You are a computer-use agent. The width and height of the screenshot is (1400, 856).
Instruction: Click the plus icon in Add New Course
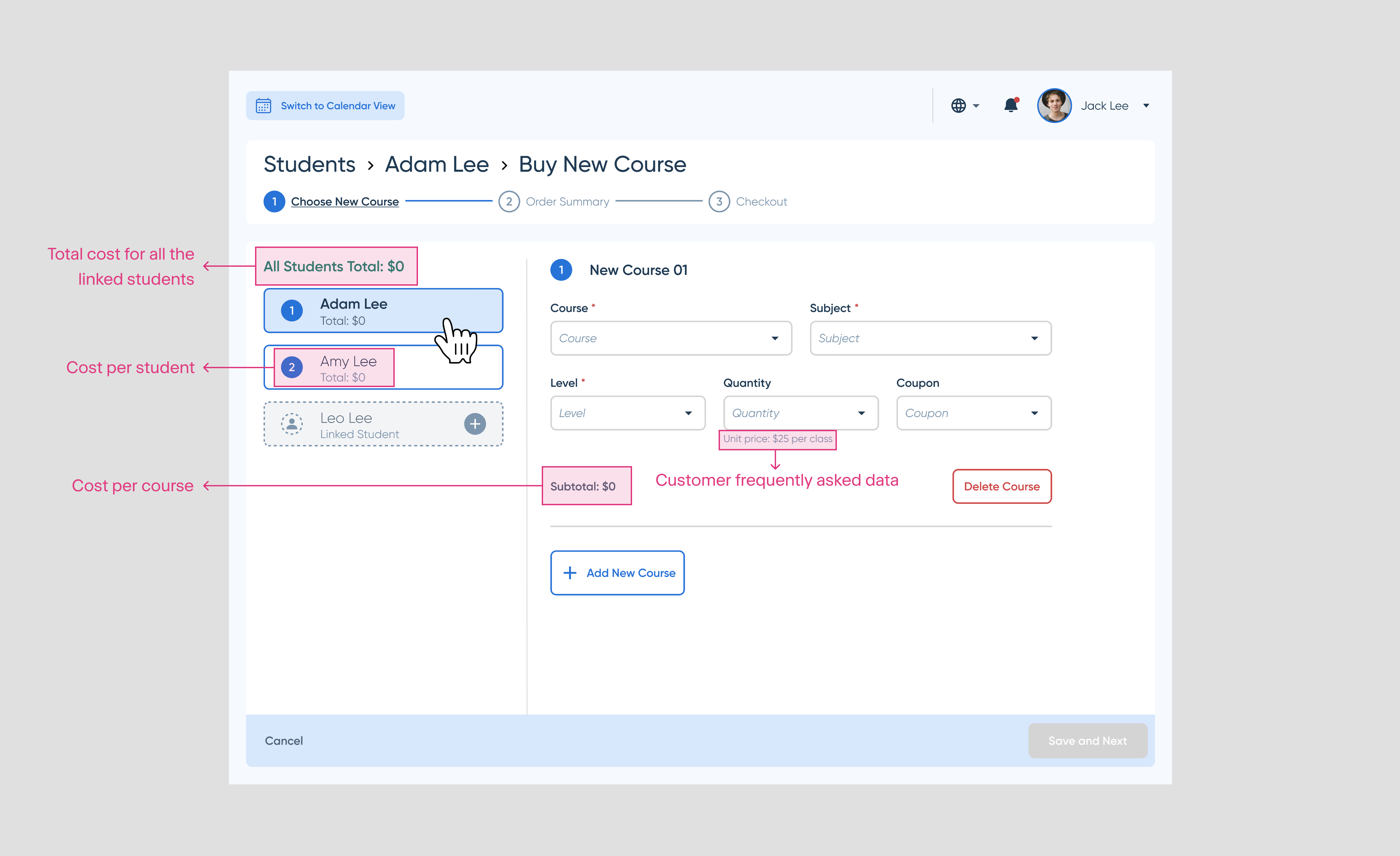[570, 573]
